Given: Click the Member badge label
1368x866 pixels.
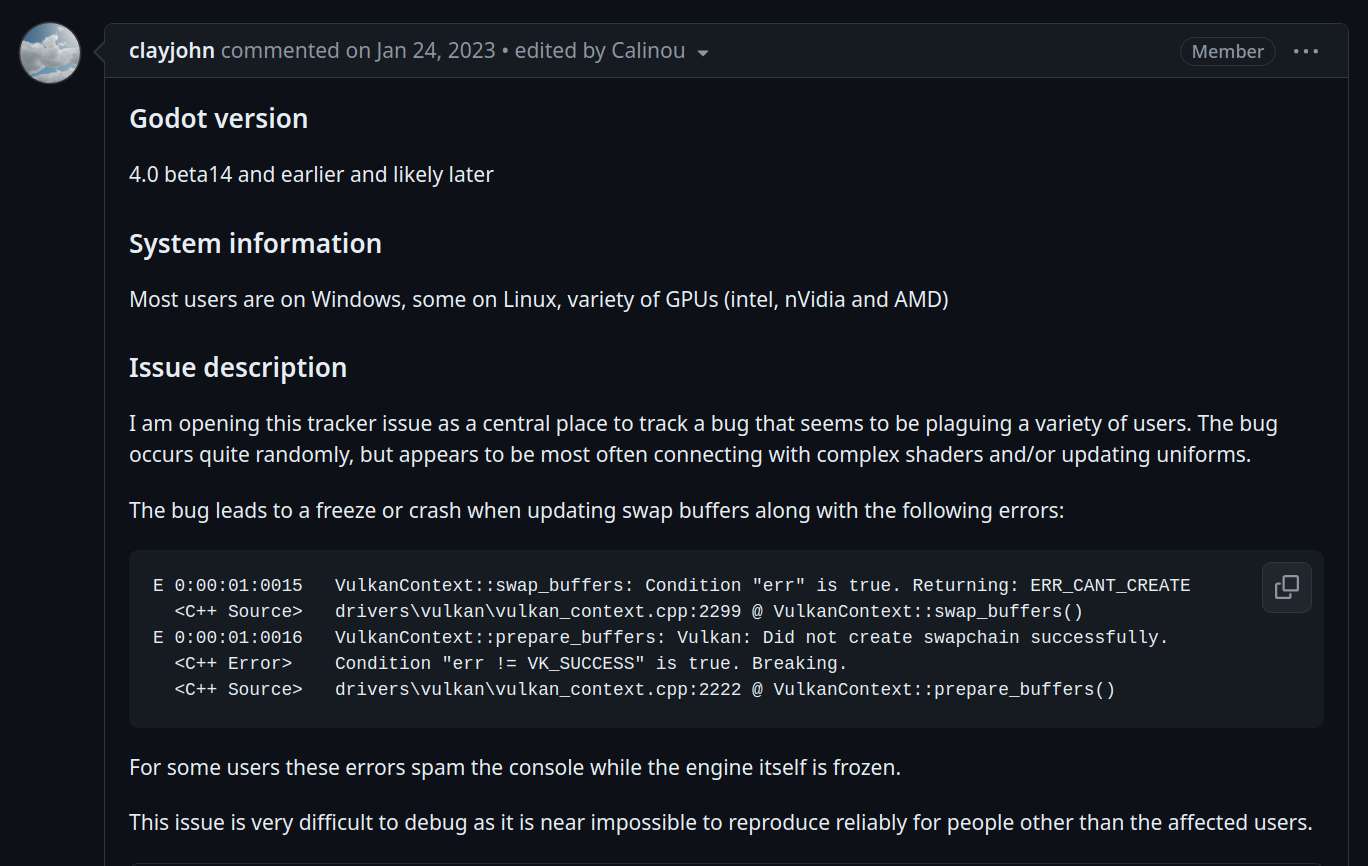Looking at the screenshot, I should (x=1227, y=51).
